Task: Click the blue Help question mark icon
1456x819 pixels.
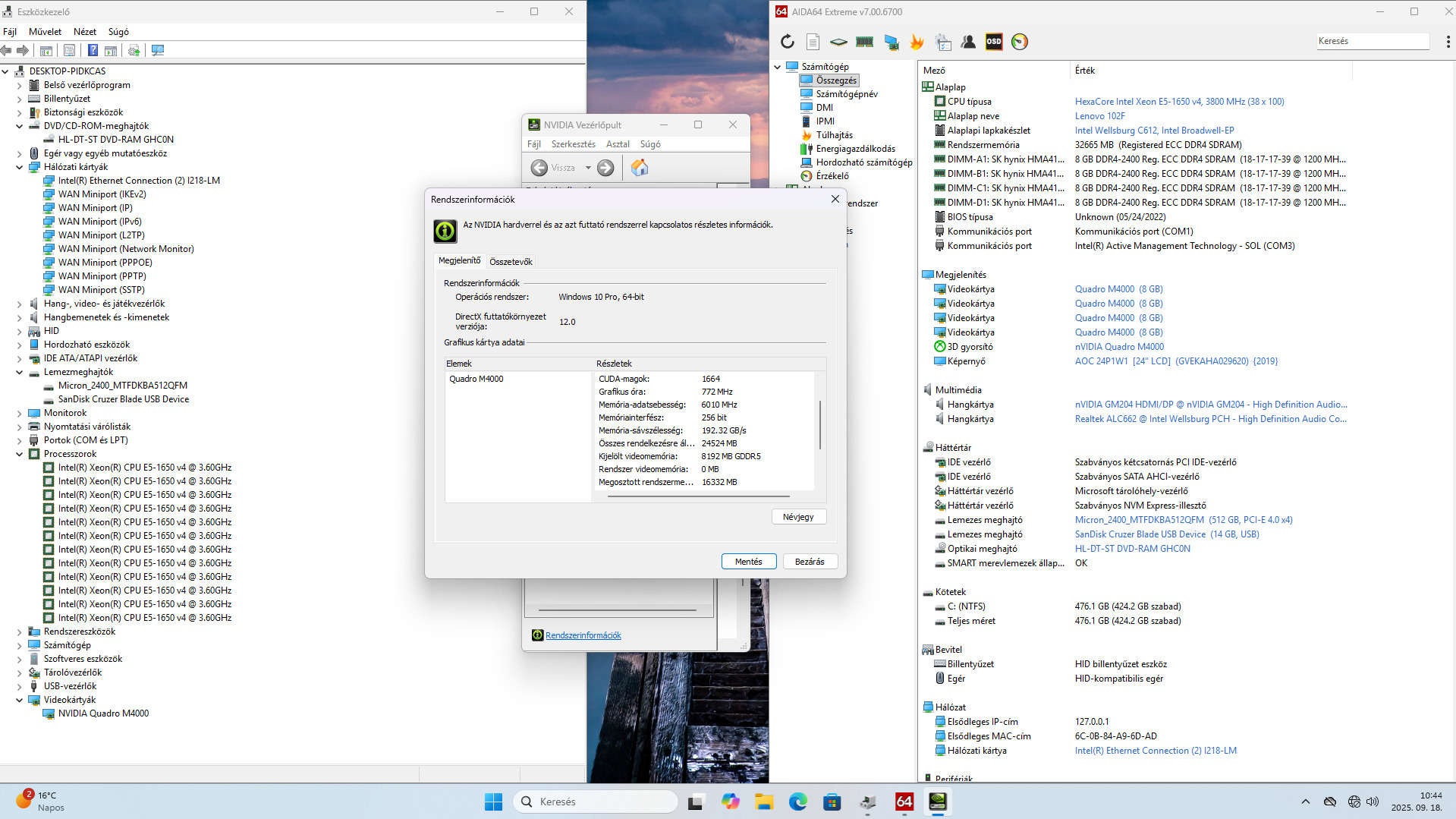Action: click(x=93, y=50)
